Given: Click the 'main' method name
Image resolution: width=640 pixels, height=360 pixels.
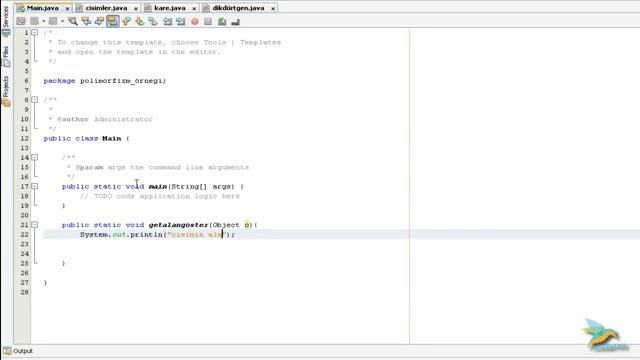Looking at the screenshot, I should click(158, 187).
